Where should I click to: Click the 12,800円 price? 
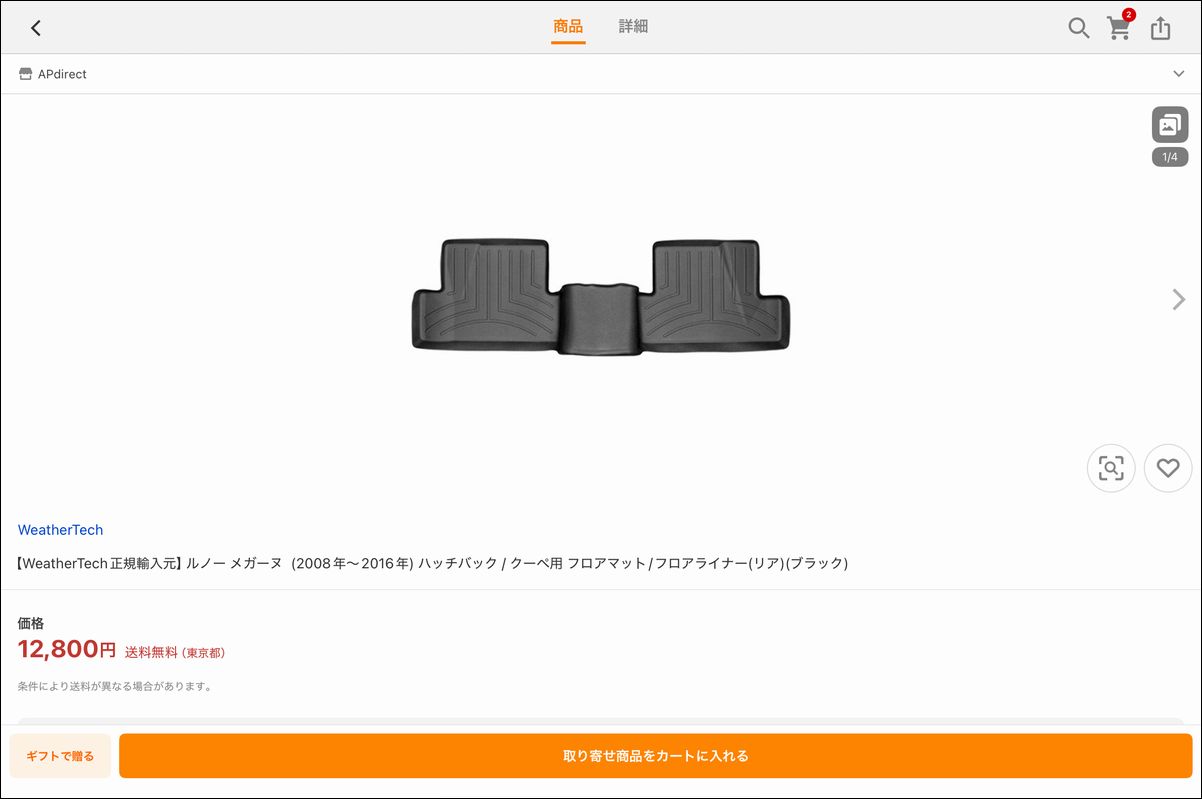point(67,650)
